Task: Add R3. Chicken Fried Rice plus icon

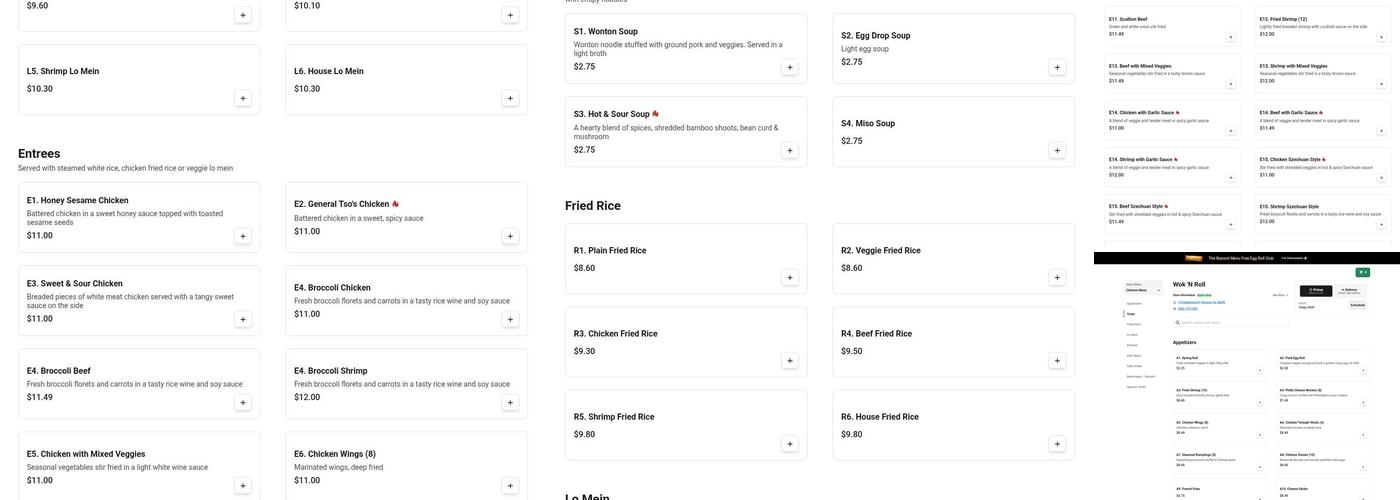Action: pyautogui.click(x=790, y=361)
